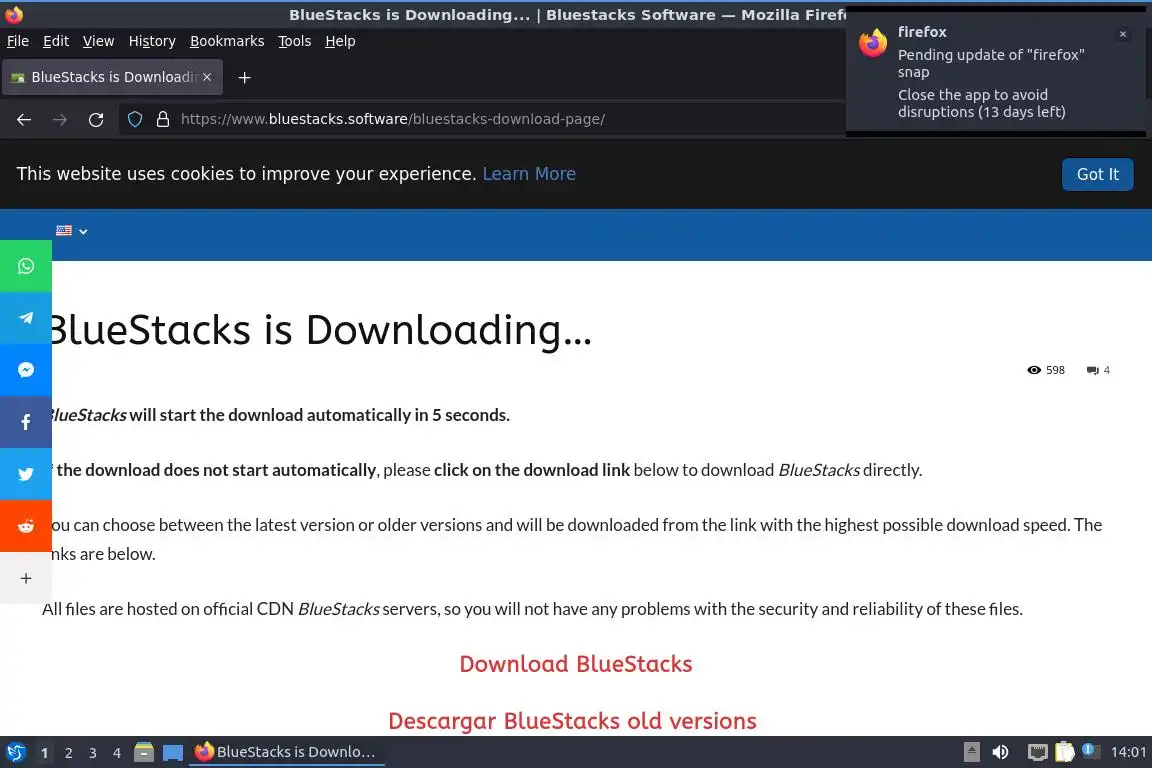Viewport: 1152px width, 768px height.
Task: Open the clipboard manager tray icon
Action: point(1065,752)
